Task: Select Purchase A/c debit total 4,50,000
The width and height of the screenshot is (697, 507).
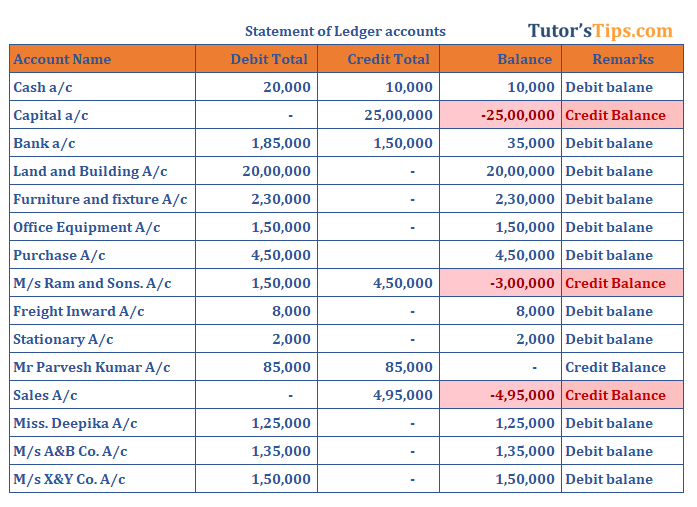Action: point(256,255)
